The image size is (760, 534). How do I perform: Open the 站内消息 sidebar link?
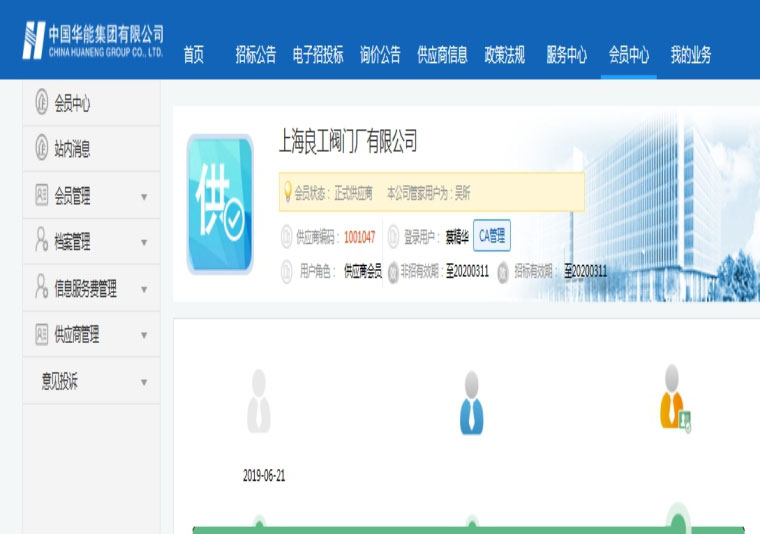(x=72, y=149)
